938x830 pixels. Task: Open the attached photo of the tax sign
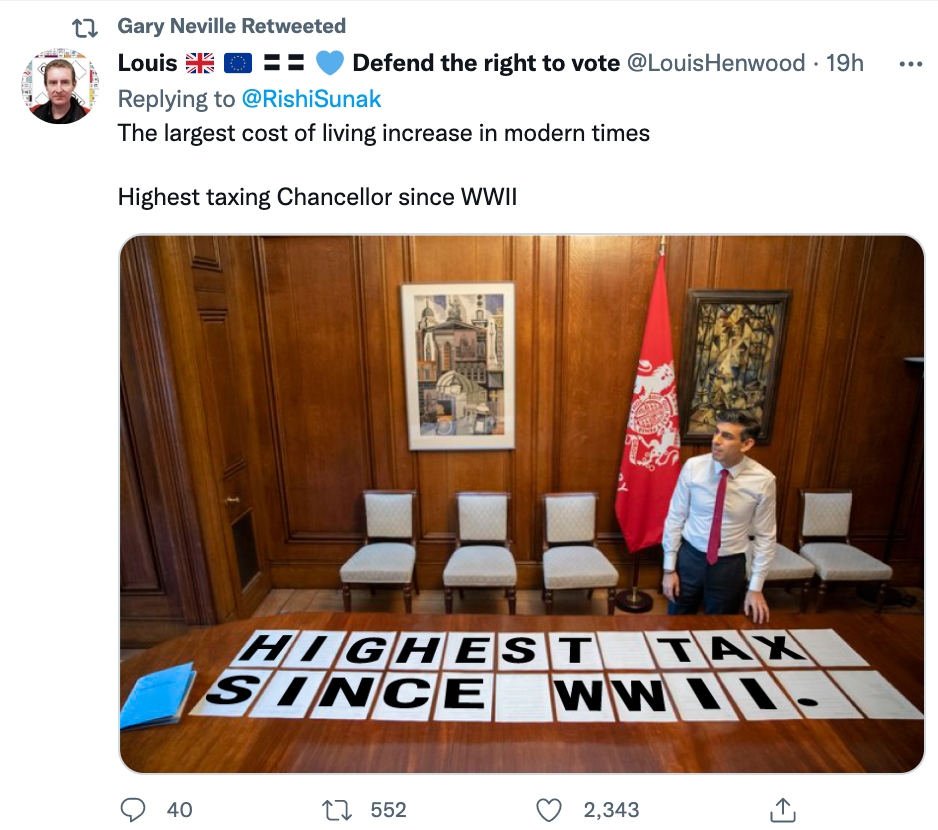coord(521,504)
